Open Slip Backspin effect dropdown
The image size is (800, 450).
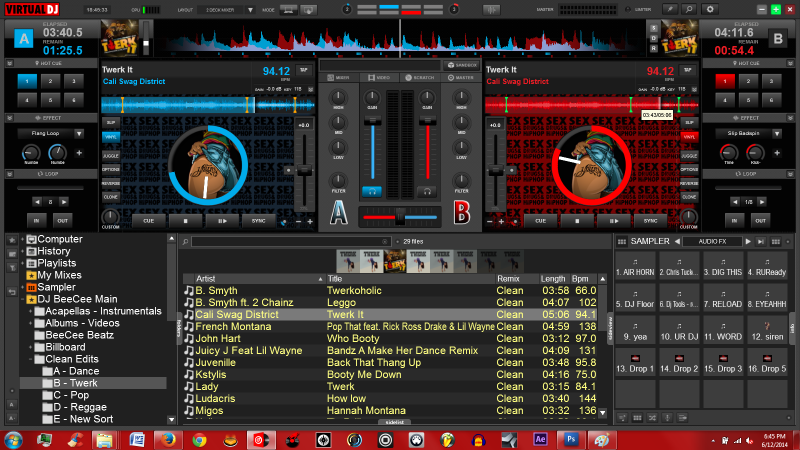(x=777, y=134)
